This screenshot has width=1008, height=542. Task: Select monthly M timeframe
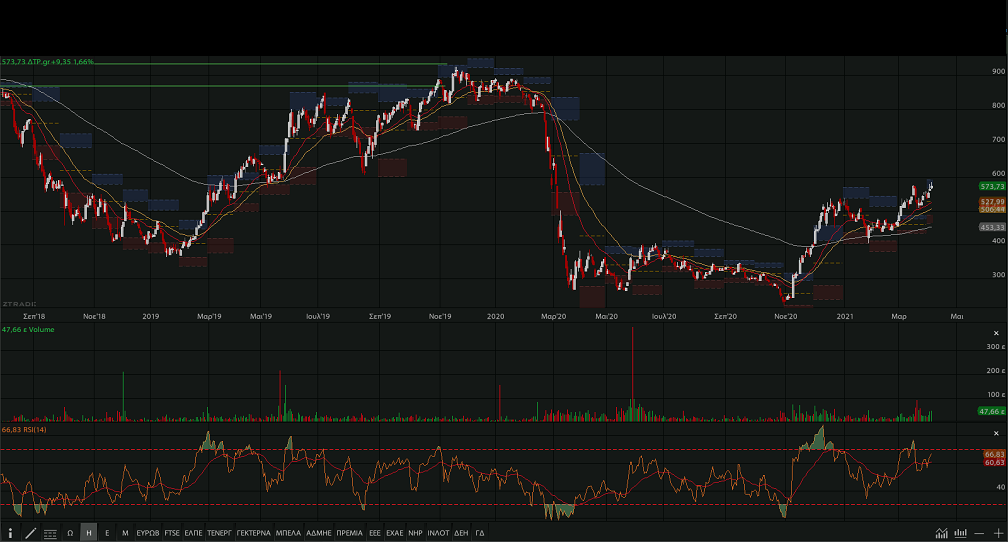coord(125,533)
